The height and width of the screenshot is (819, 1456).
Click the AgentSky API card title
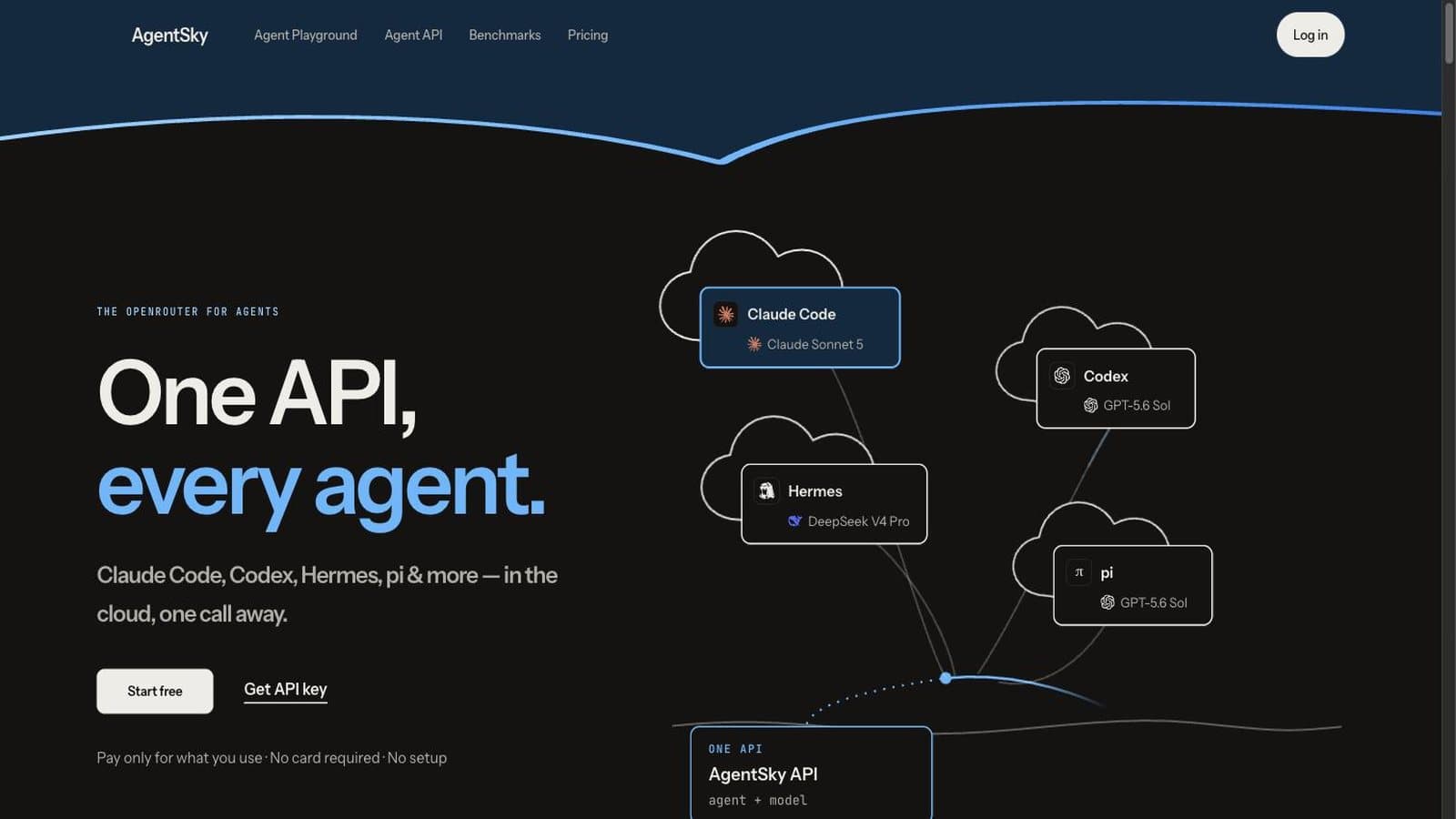click(x=763, y=774)
